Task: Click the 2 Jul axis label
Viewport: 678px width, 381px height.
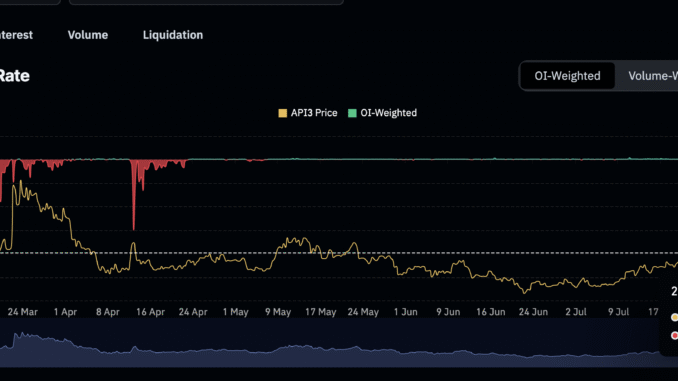Action: 576,312
